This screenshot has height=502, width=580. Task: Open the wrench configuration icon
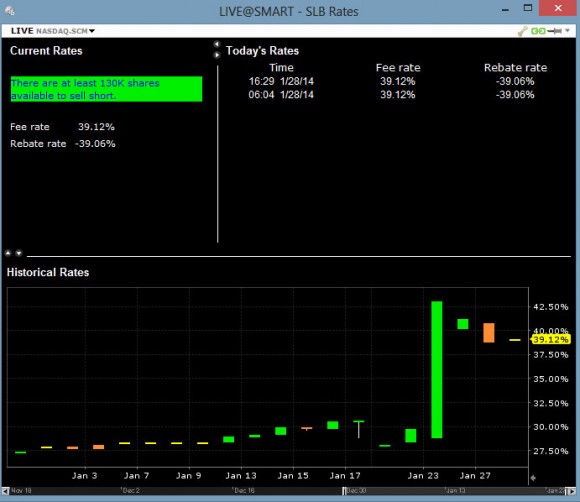[x=523, y=31]
